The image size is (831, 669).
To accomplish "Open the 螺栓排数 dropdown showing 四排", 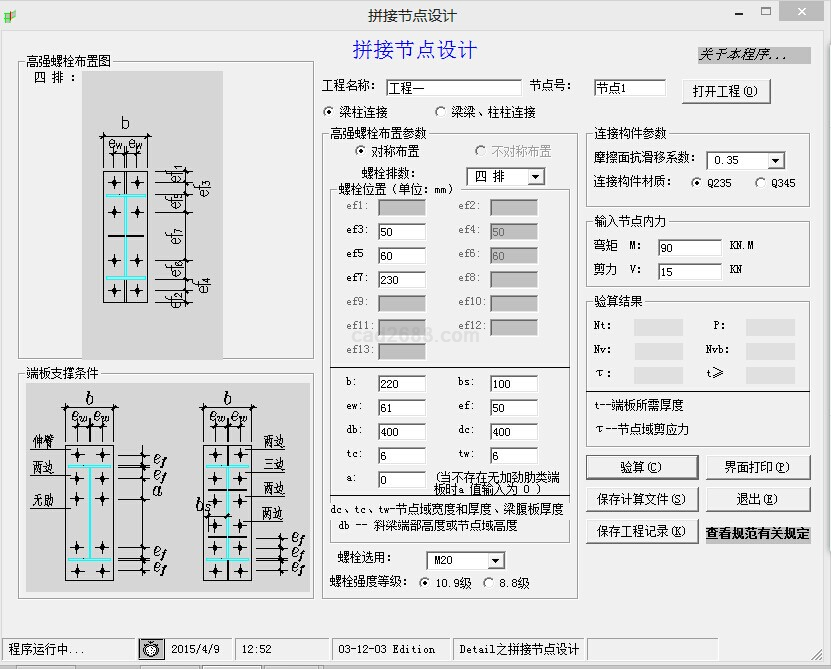I will tap(535, 177).
